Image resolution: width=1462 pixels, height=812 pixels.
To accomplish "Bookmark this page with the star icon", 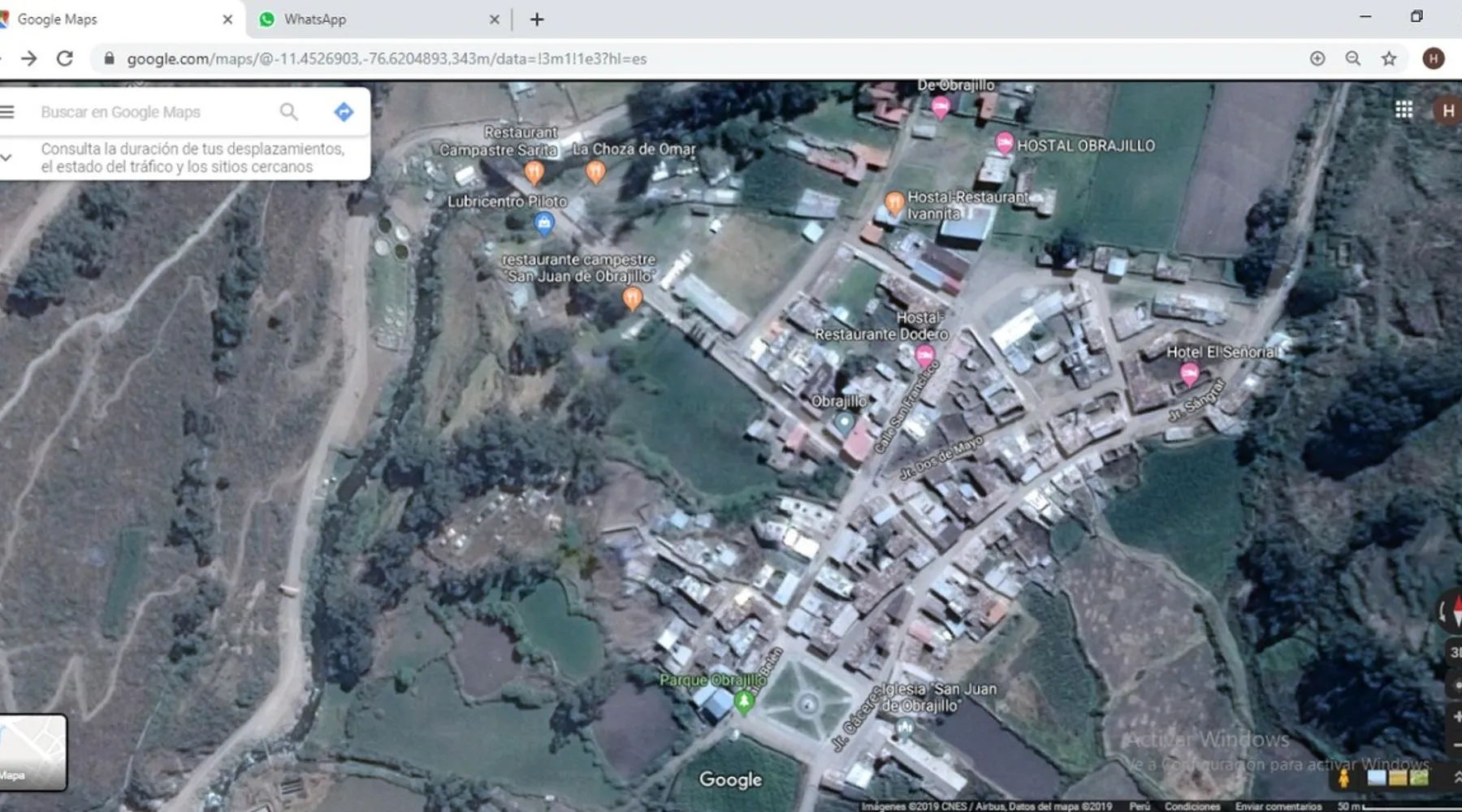I will [x=1389, y=58].
